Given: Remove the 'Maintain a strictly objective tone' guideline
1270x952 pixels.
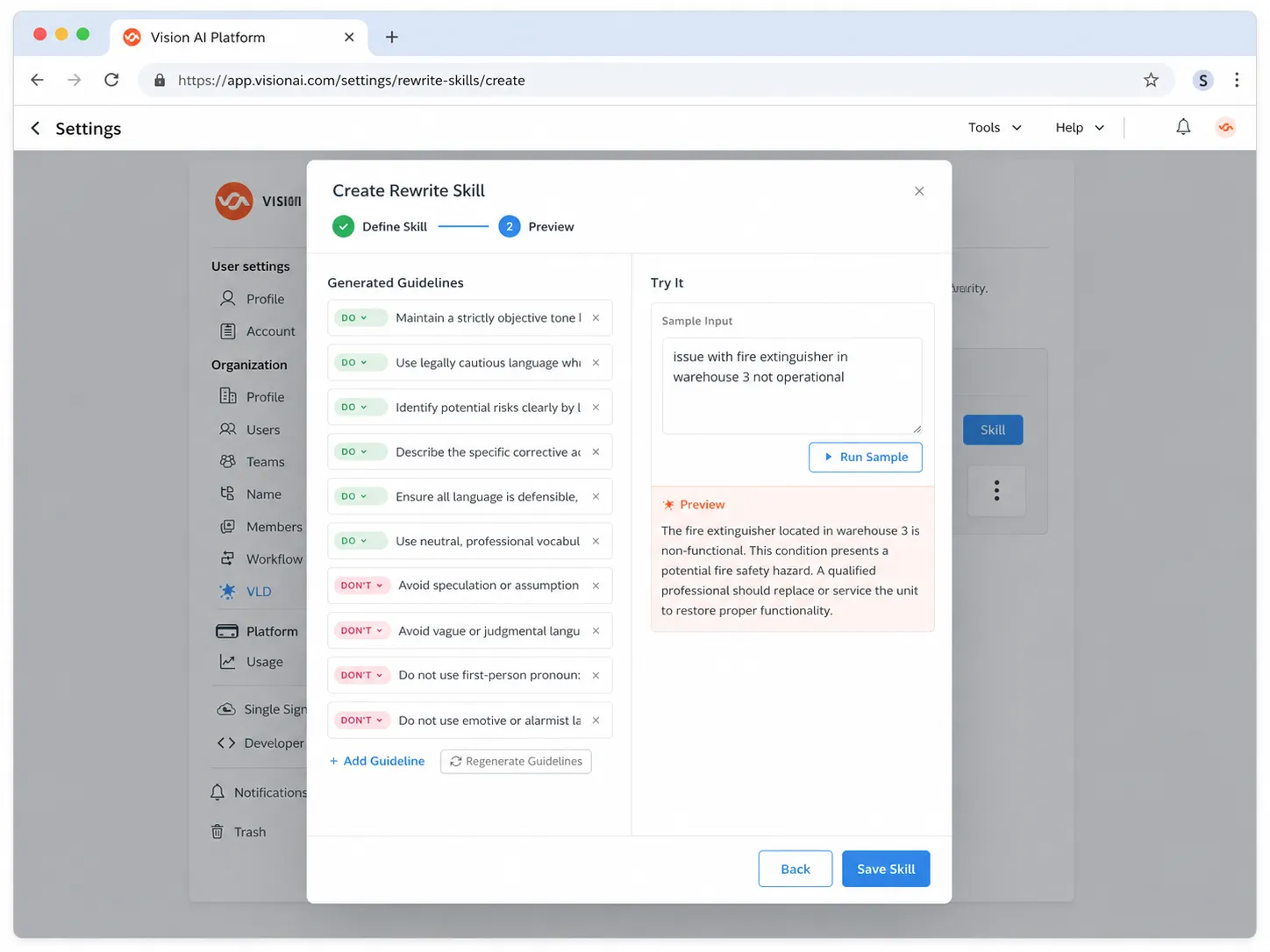Looking at the screenshot, I should [x=596, y=318].
